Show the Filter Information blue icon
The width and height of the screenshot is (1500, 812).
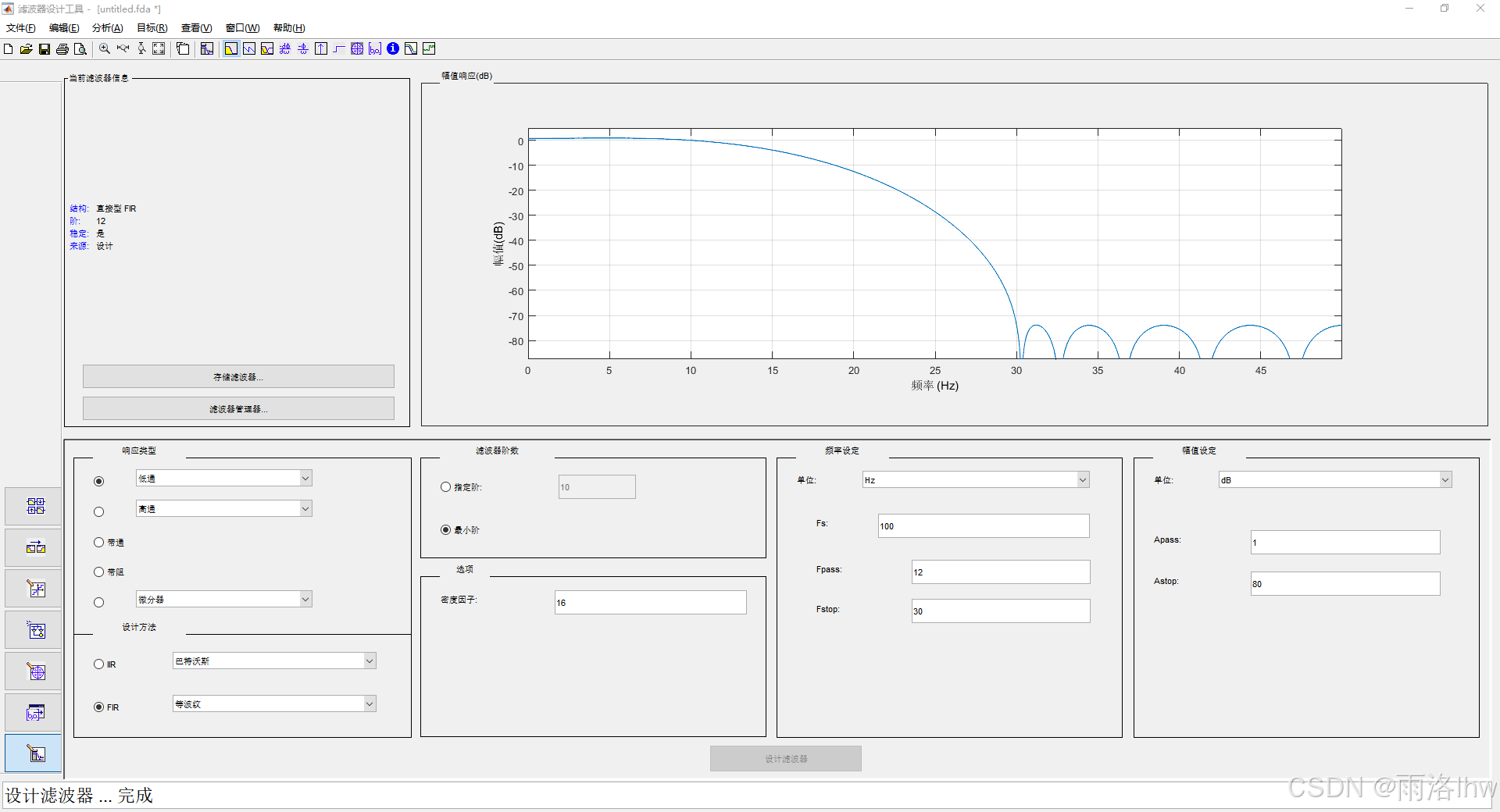point(393,49)
